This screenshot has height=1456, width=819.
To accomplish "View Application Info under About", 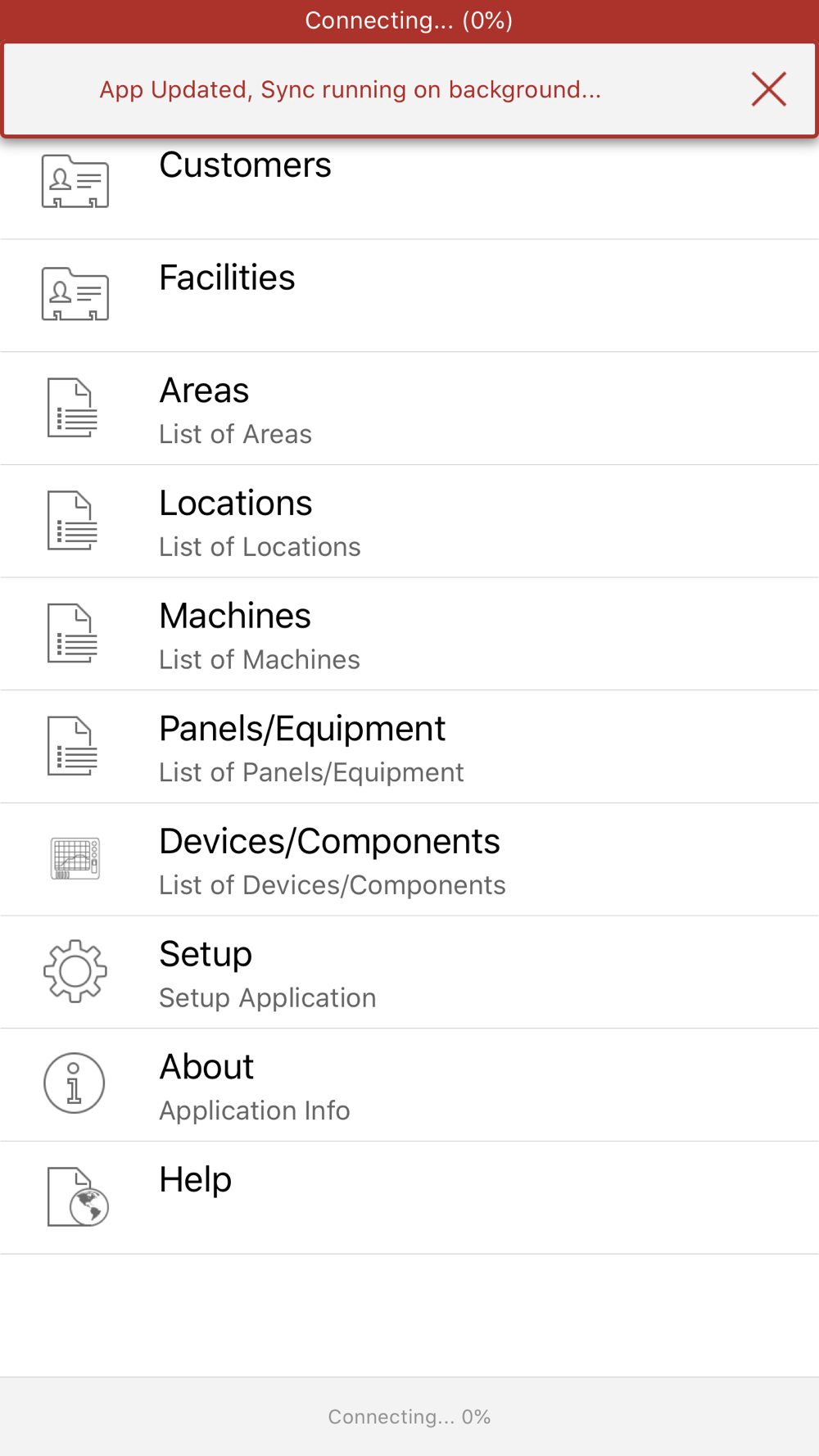I will (254, 1111).
